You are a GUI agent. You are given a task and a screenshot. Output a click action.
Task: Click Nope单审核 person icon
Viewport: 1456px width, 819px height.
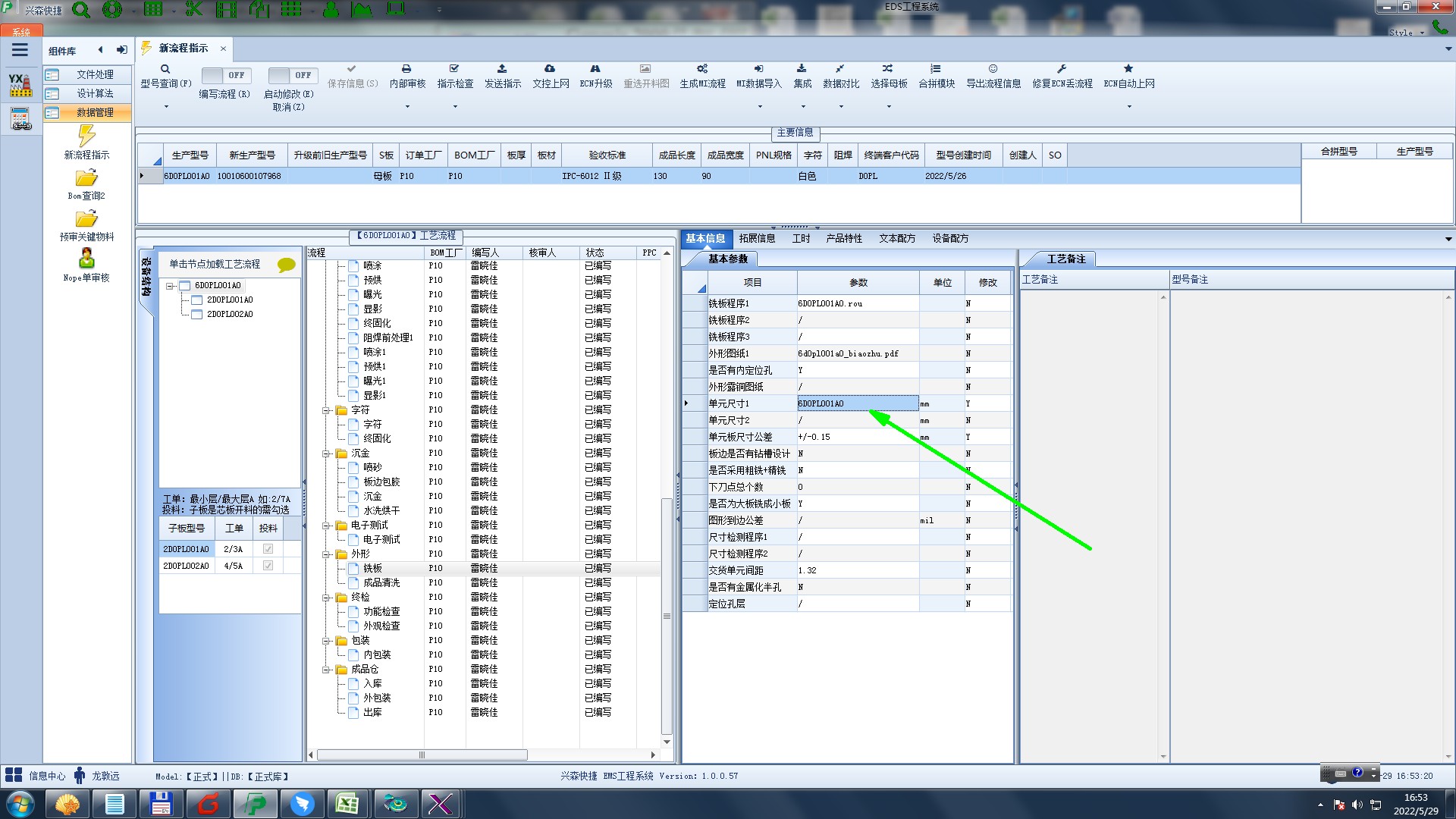point(86,259)
